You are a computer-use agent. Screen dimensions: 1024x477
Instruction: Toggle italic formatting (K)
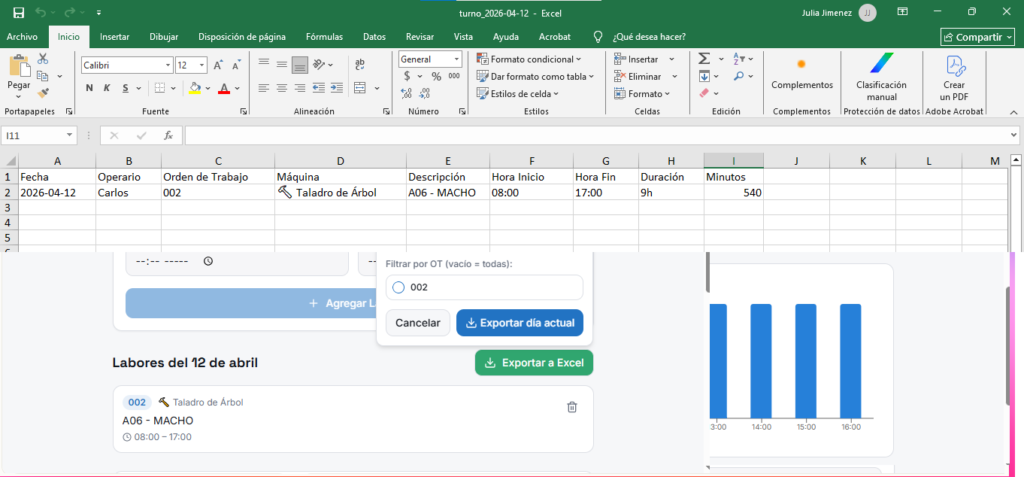coord(107,88)
